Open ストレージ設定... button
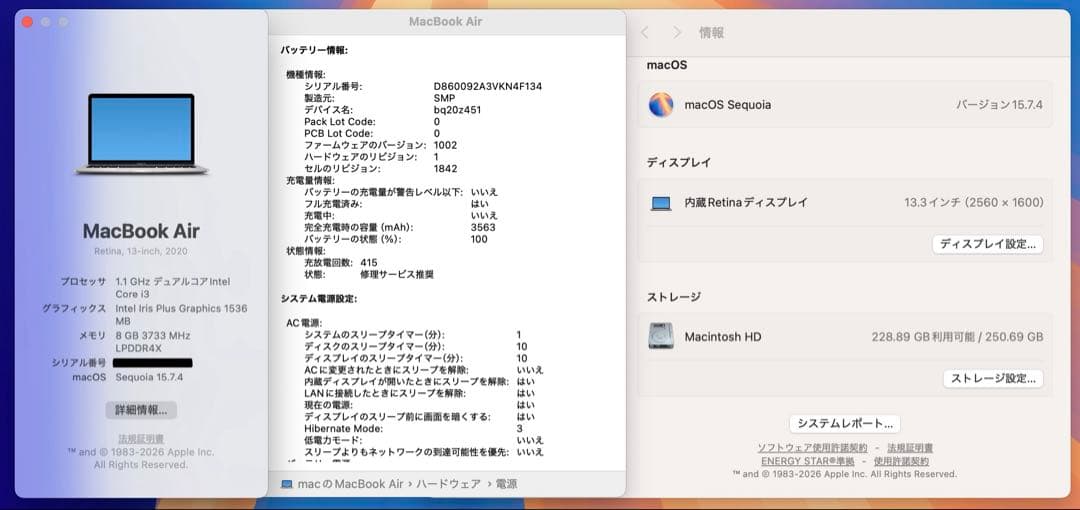The width and height of the screenshot is (1080, 510). 993,378
